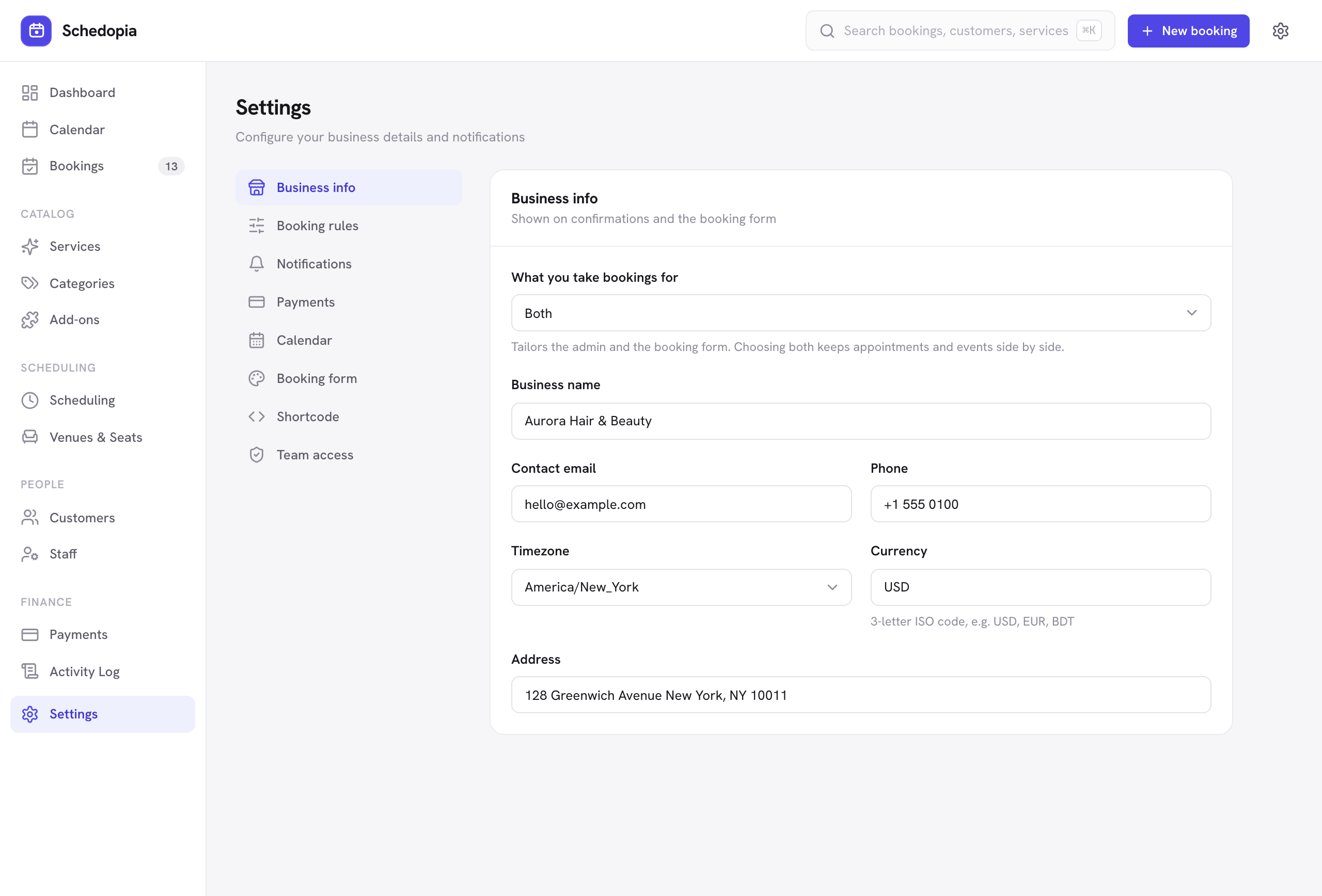Click the Shortcode angle brackets icon
This screenshot has width=1322, height=896.
[257, 417]
